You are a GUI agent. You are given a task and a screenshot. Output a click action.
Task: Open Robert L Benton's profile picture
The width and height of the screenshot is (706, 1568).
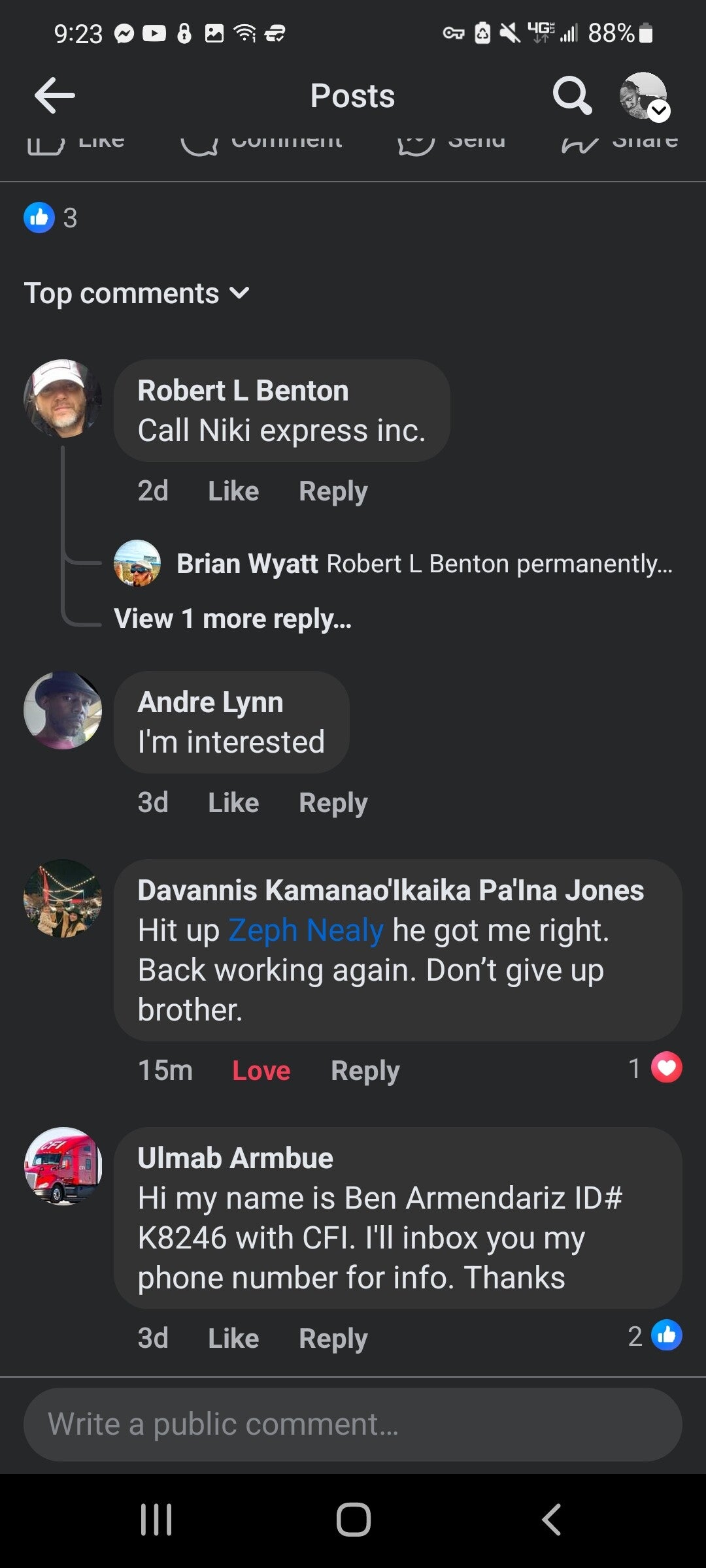click(63, 399)
